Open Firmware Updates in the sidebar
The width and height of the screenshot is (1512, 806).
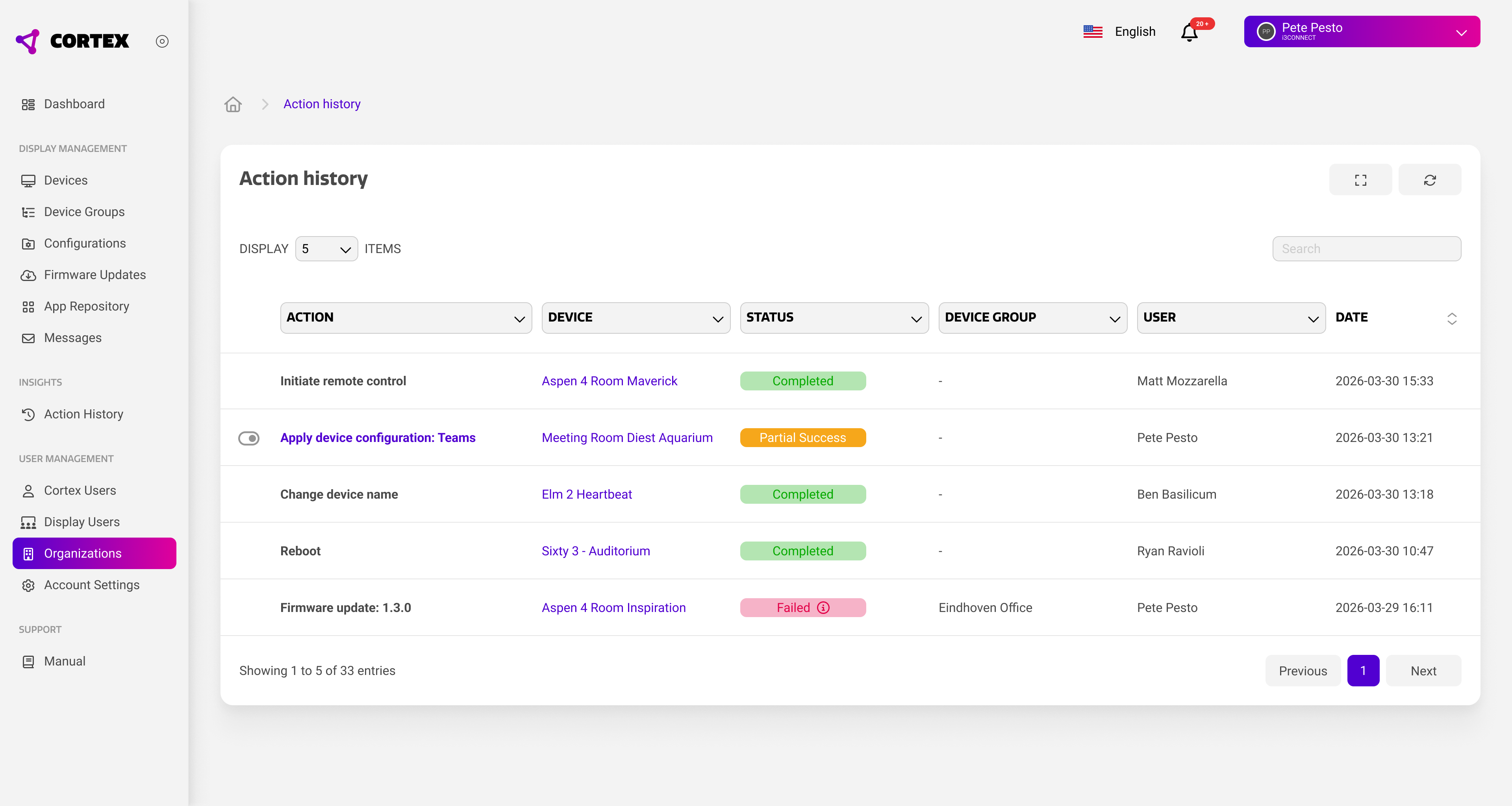coord(94,275)
